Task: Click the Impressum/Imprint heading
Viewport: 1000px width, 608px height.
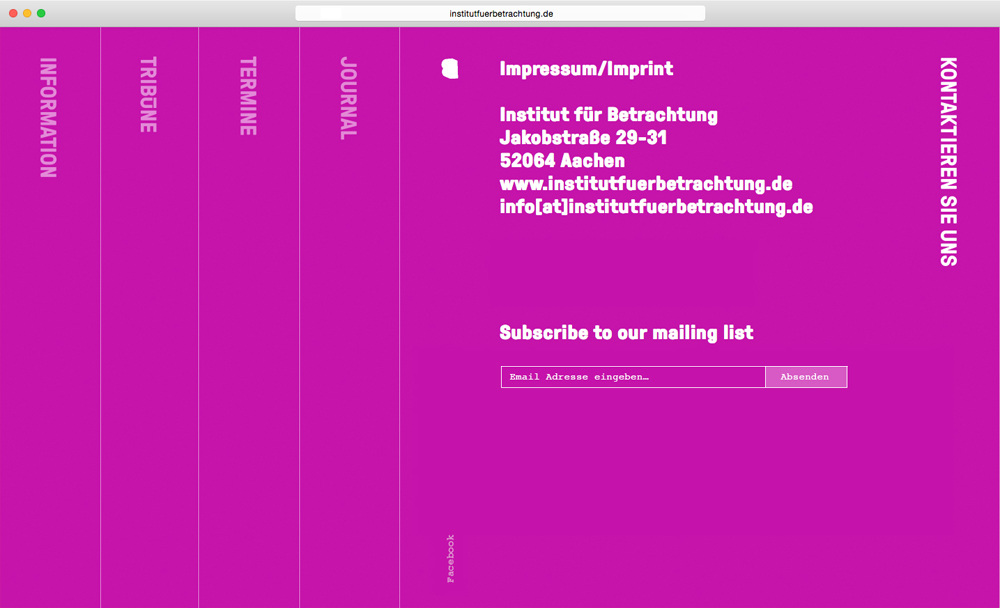Action: tap(586, 69)
